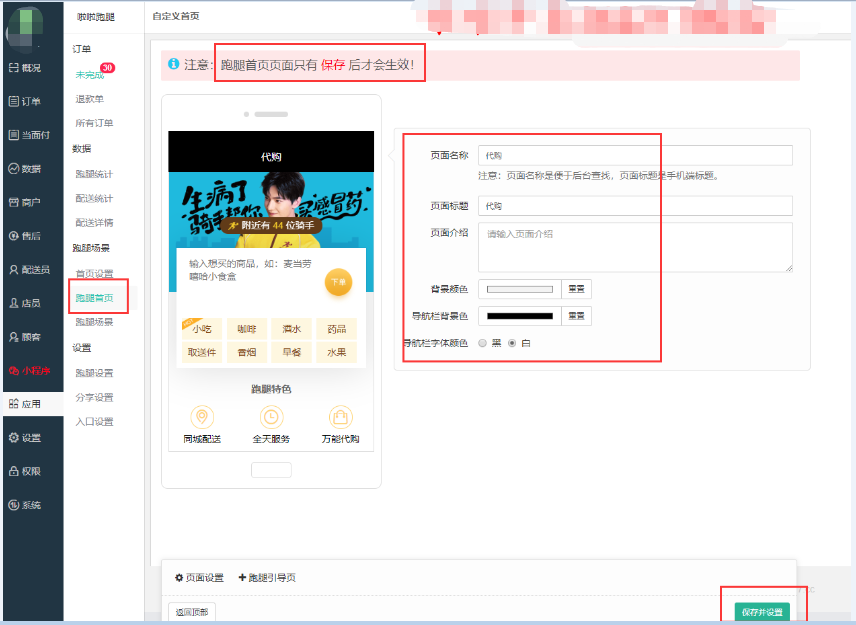Click the 咖啡 tag in preview

tap(247, 329)
